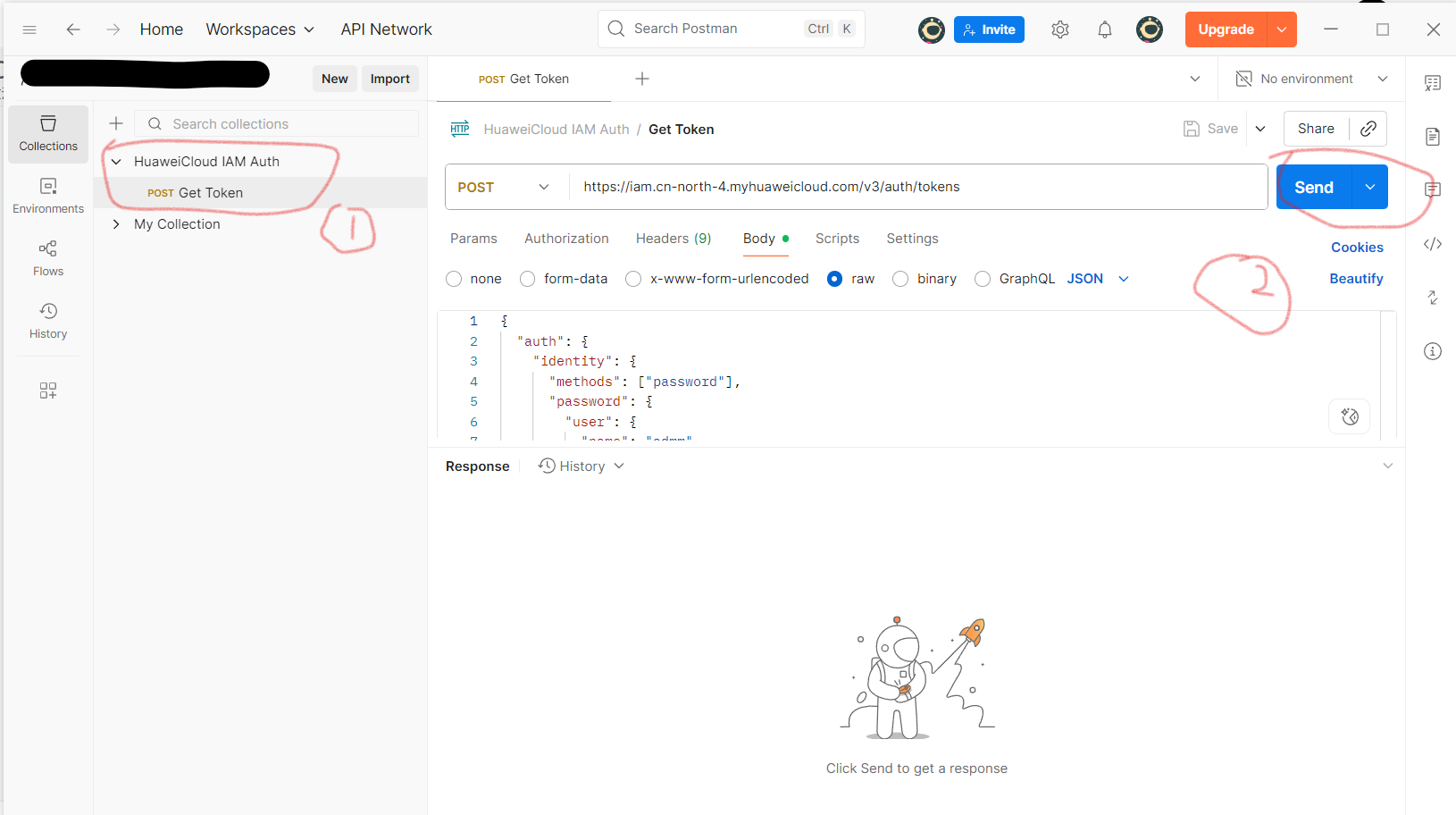Screen dimensions: 1456x815
Task: Select the none body type
Action: [454, 279]
